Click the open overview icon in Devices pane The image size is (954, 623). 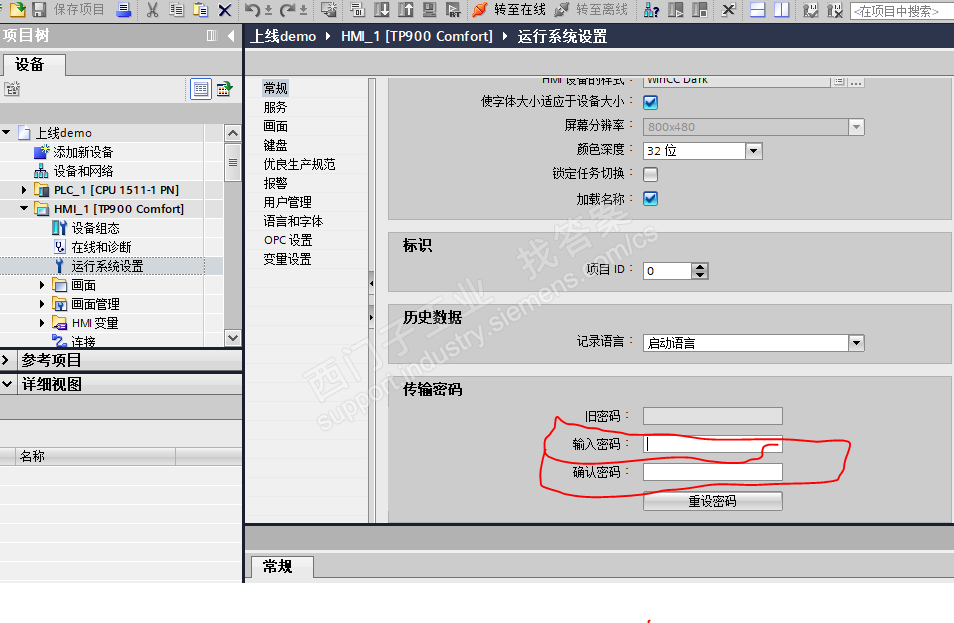(225, 89)
